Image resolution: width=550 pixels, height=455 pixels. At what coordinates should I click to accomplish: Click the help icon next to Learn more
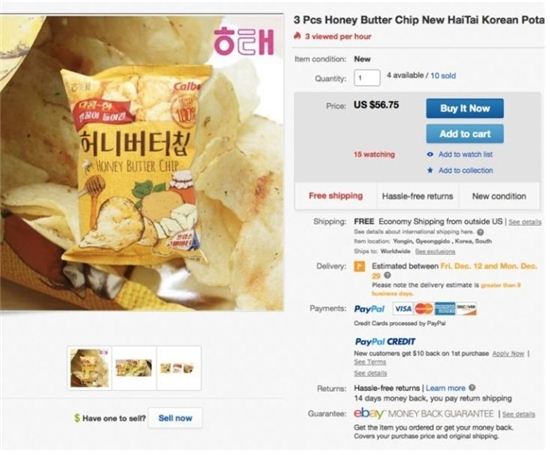click(x=472, y=388)
